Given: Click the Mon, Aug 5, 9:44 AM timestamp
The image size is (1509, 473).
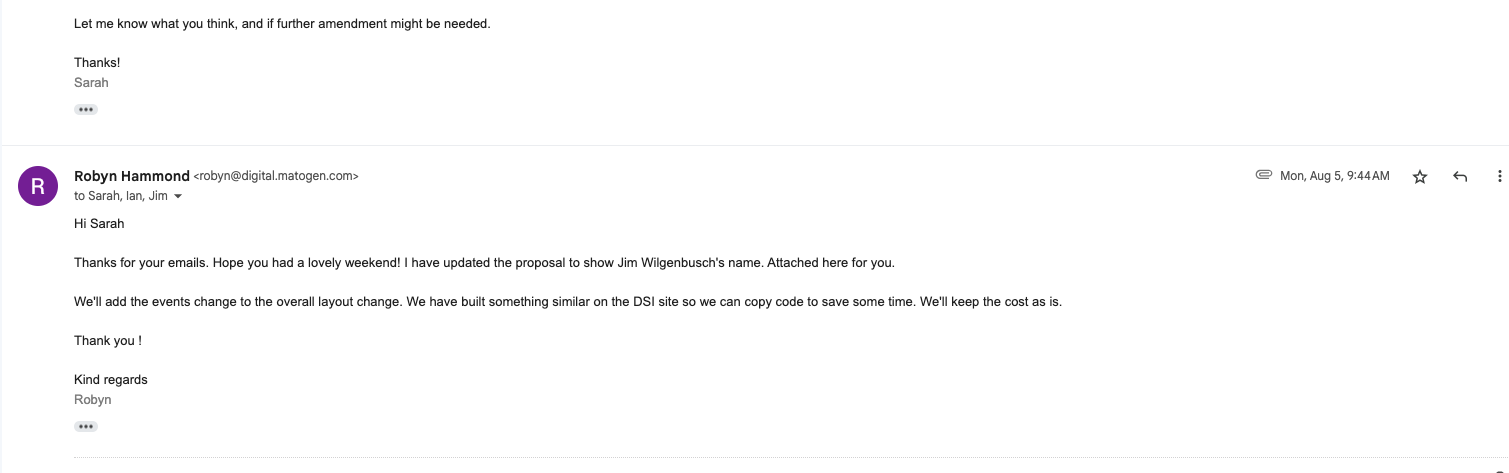Looking at the screenshot, I should click(x=1334, y=176).
